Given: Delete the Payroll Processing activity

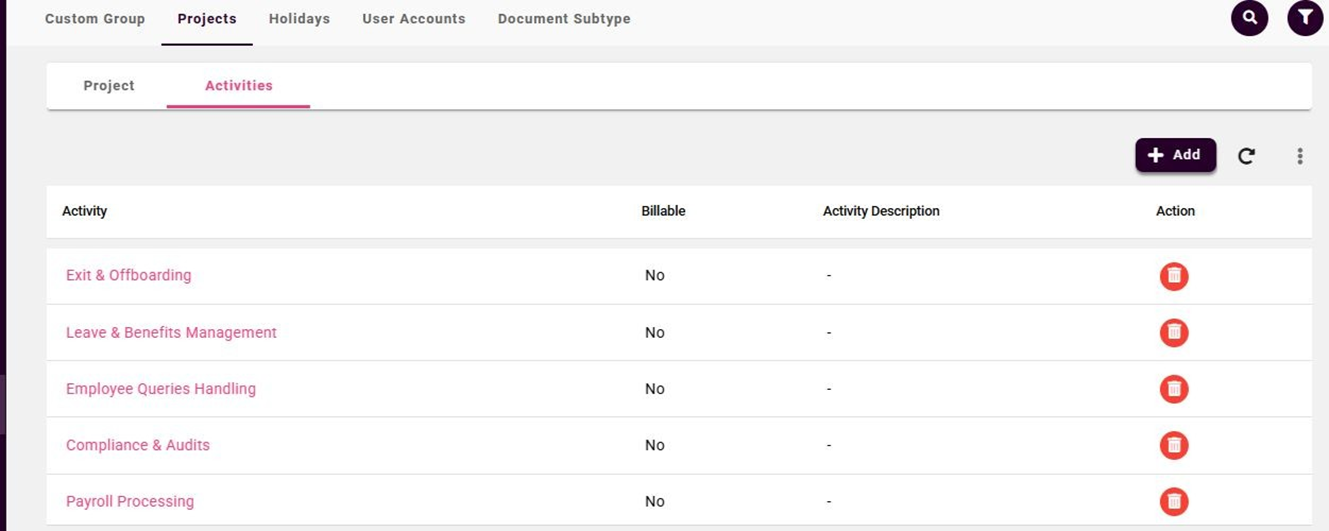Looking at the screenshot, I should pyautogui.click(x=1174, y=501).
